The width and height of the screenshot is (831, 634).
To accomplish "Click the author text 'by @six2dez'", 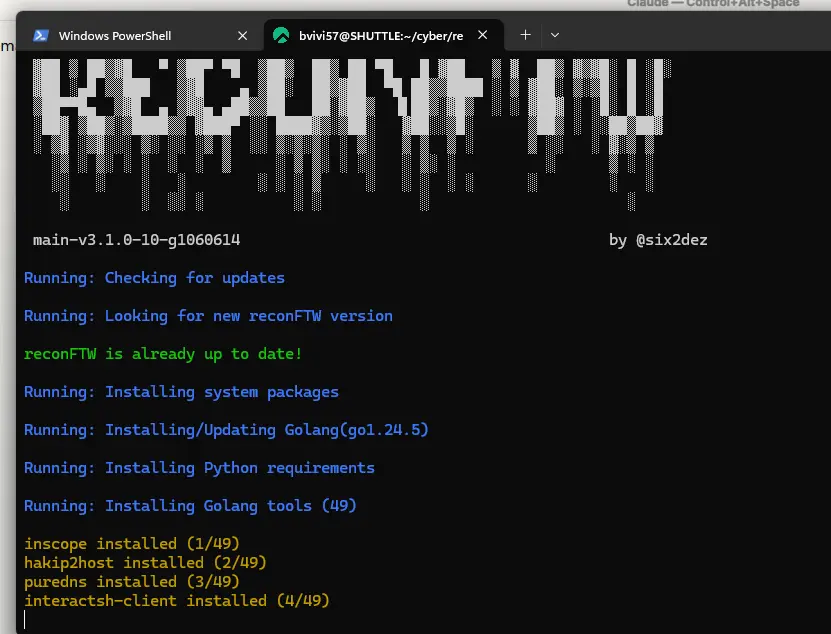I will click(x=658, y=240).
